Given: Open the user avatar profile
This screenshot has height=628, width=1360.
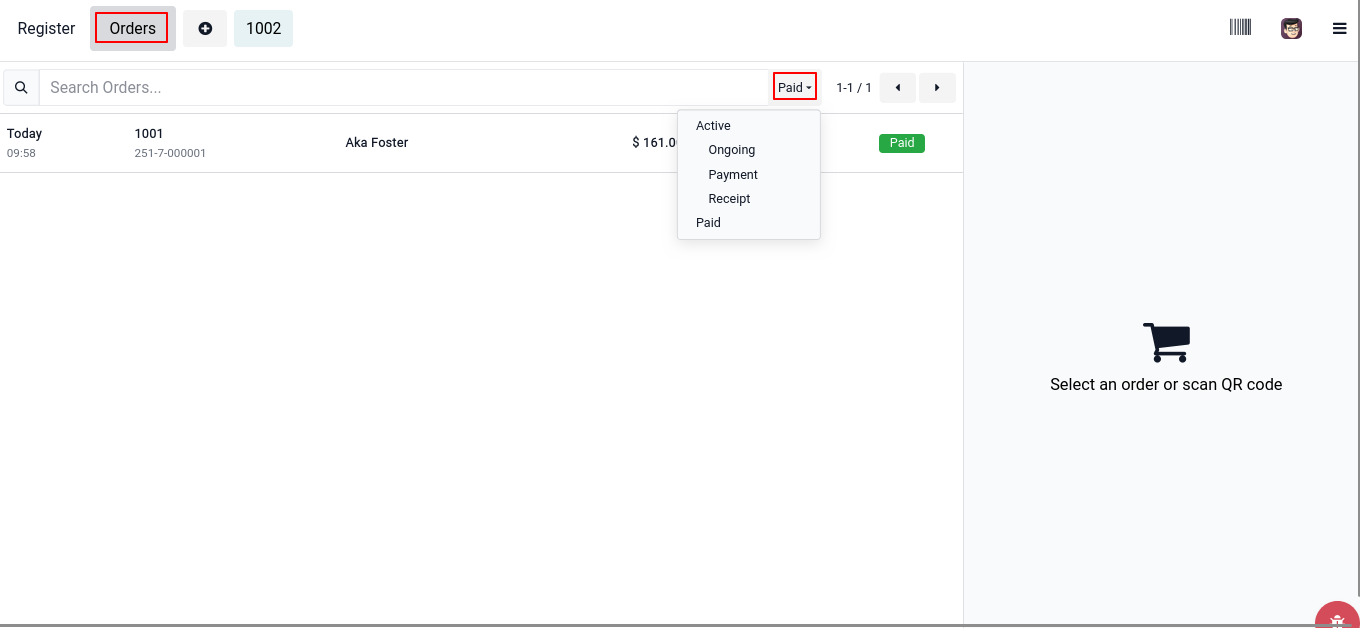Looking at the screenshot, I should (1291, 28).
